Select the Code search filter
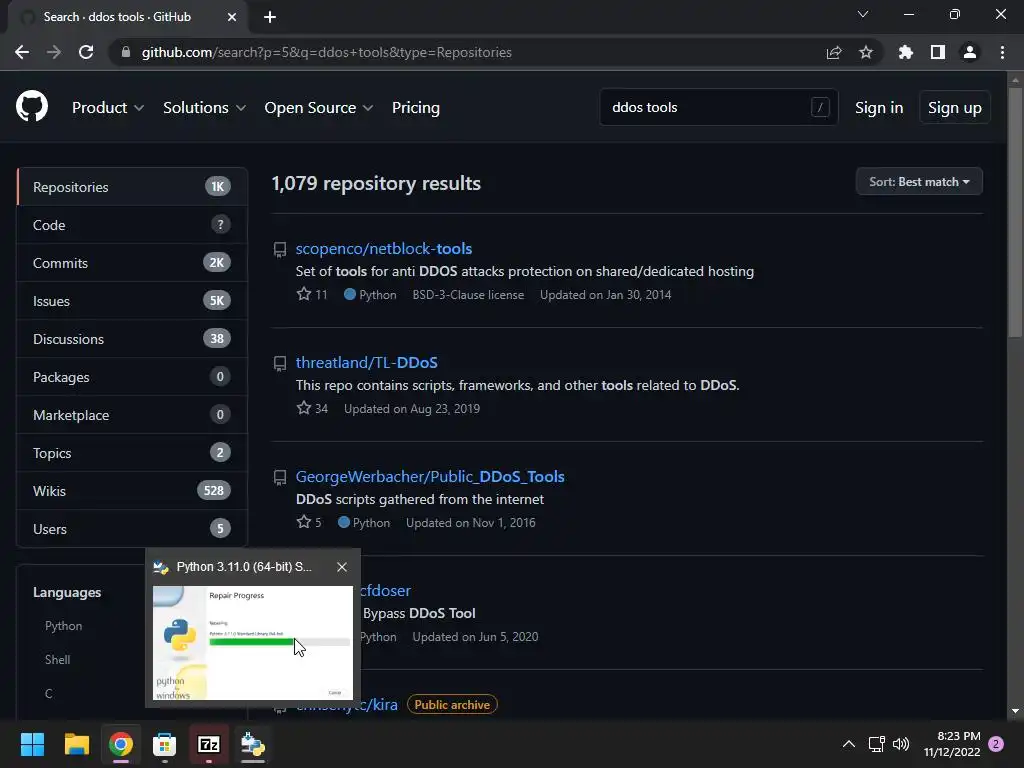1024x768 pixels. click(132, 225)
